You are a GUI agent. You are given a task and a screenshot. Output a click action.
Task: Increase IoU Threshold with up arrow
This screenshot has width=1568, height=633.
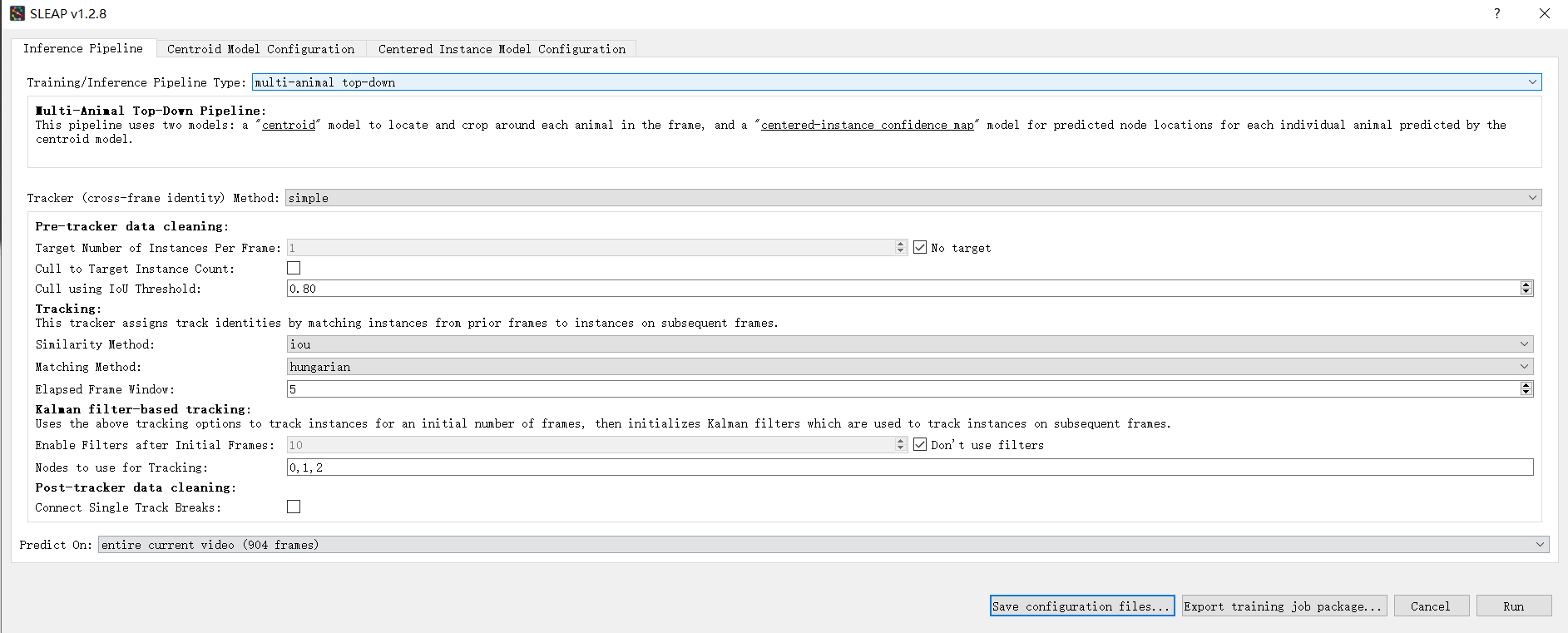click(1526, 284)
